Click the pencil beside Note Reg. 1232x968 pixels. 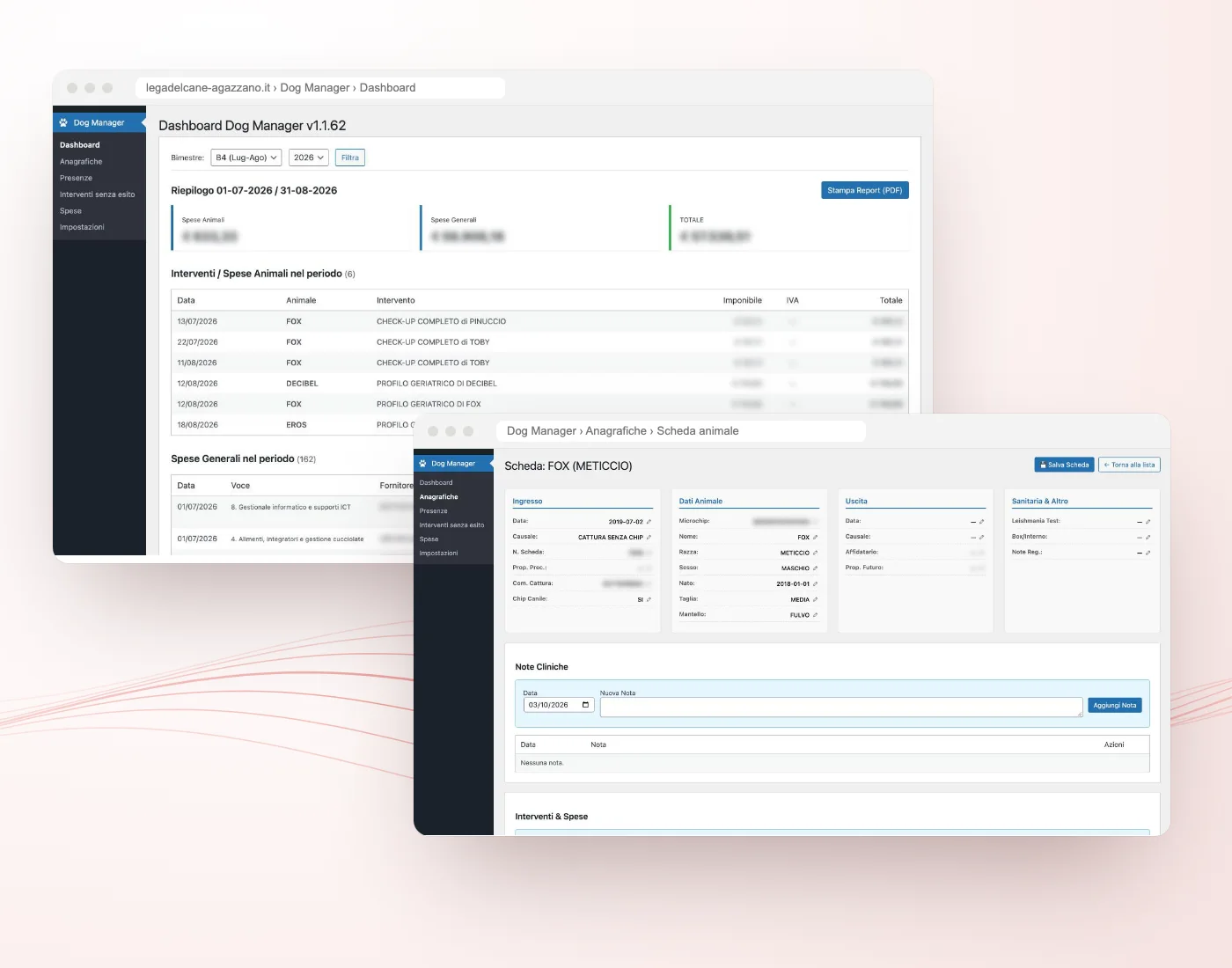tap(1148, 553)
